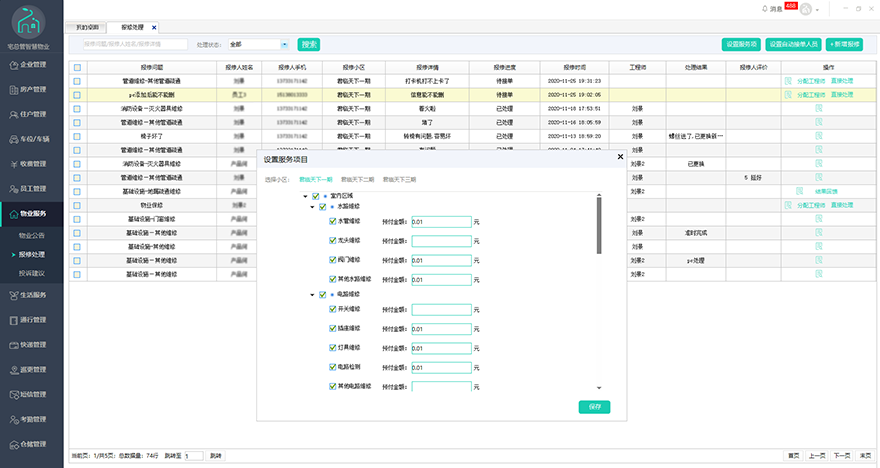
Task: Close the 设置服务项目 dialog with the X
Action: pos(620,157)
